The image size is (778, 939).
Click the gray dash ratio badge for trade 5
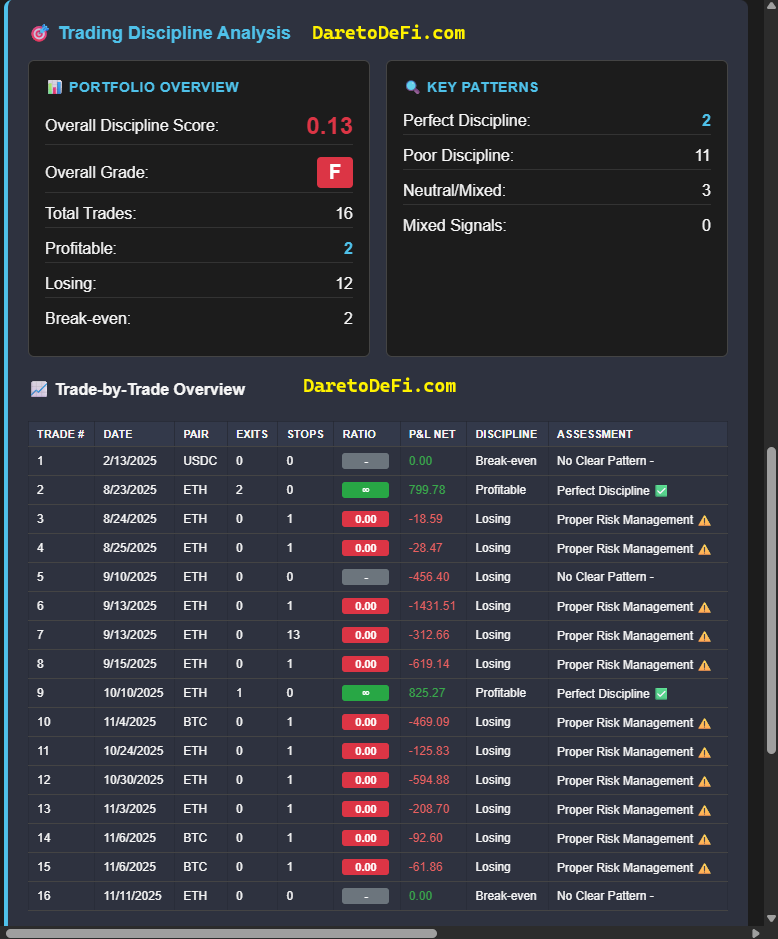(365, 577)
